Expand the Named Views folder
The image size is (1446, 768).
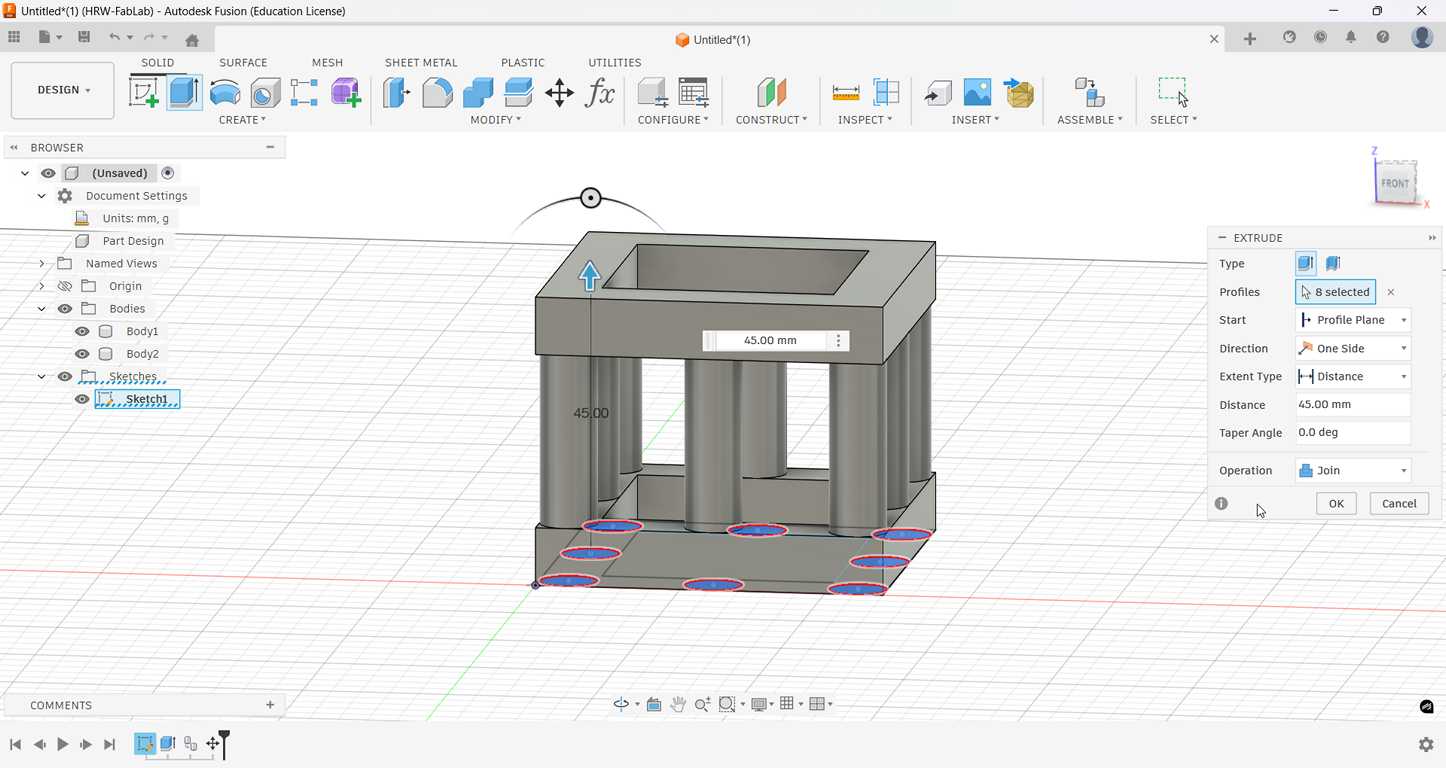[41, 263]
